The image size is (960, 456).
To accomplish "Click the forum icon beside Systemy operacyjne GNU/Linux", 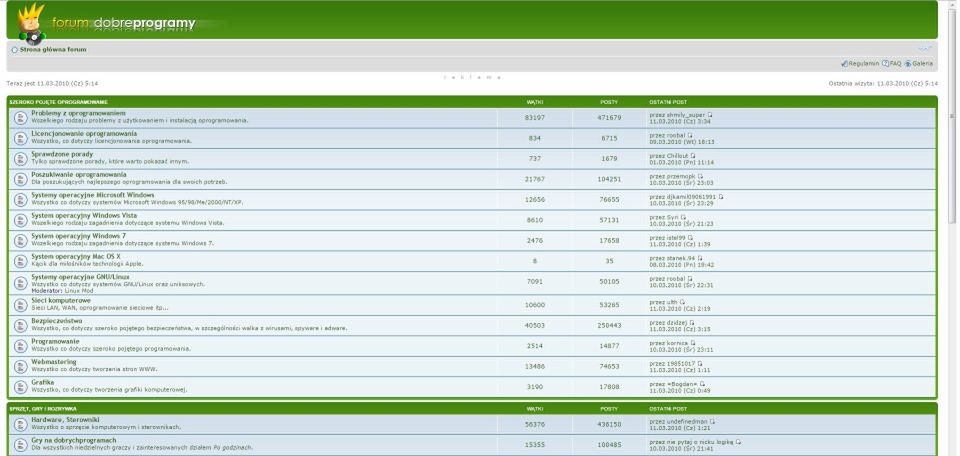I will (21, 283).
